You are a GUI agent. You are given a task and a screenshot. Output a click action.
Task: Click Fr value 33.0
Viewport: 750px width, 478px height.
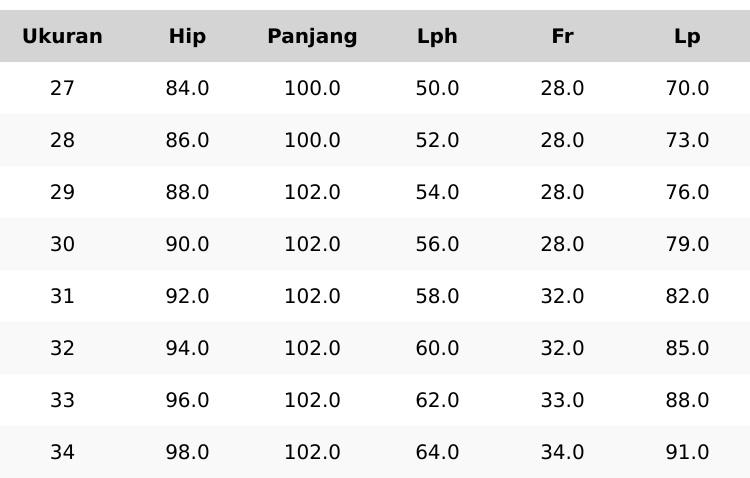coord(562,401)
